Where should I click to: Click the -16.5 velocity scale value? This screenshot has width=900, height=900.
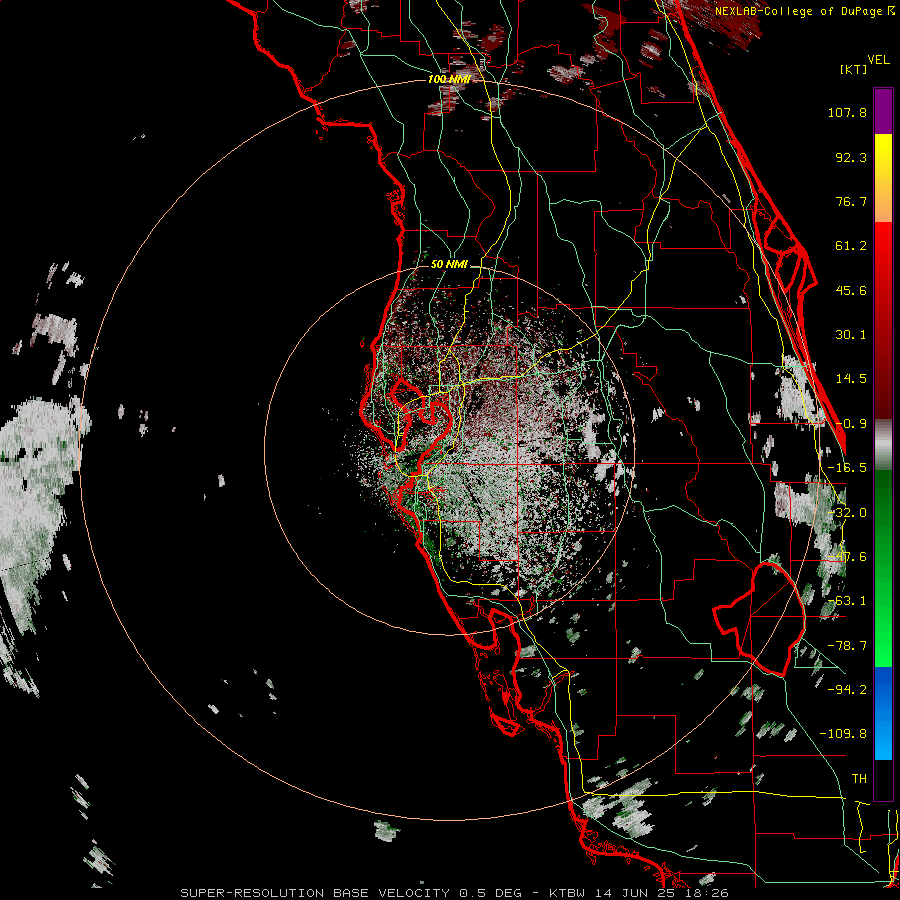[x=847, y=468]
